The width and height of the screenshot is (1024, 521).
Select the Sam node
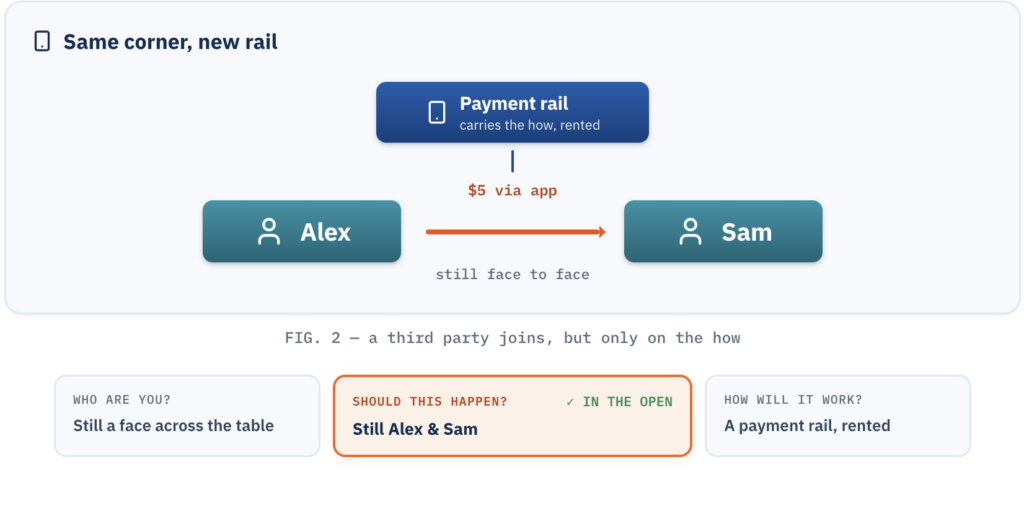pos(723,231)
